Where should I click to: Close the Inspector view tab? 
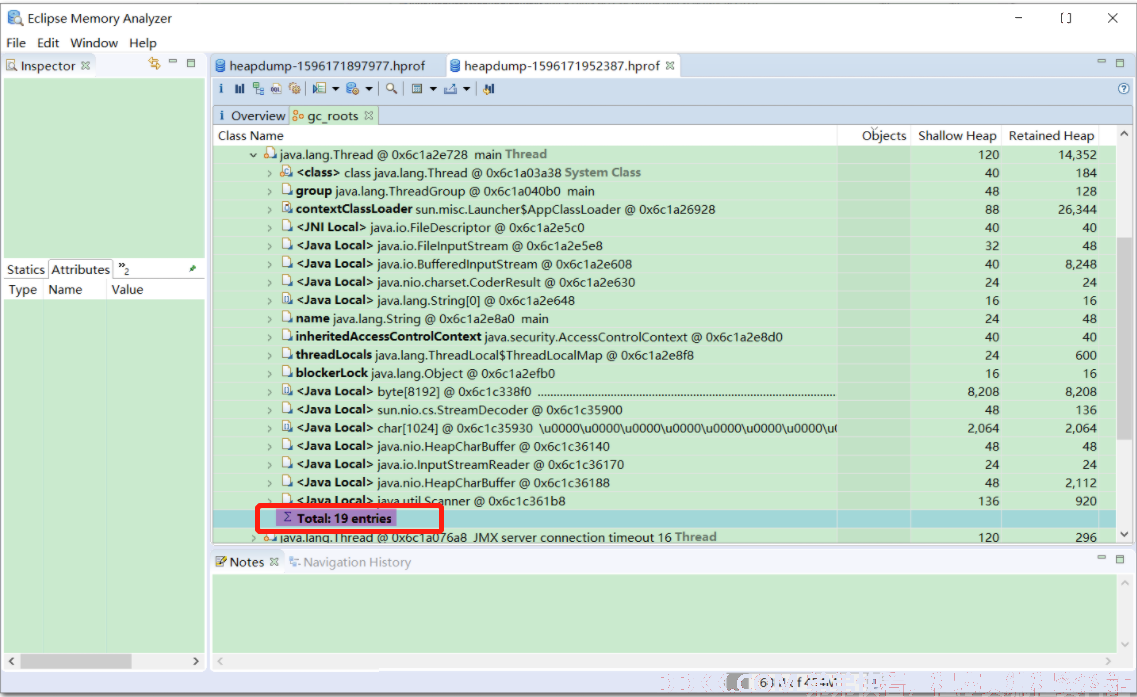pos(86,65)
